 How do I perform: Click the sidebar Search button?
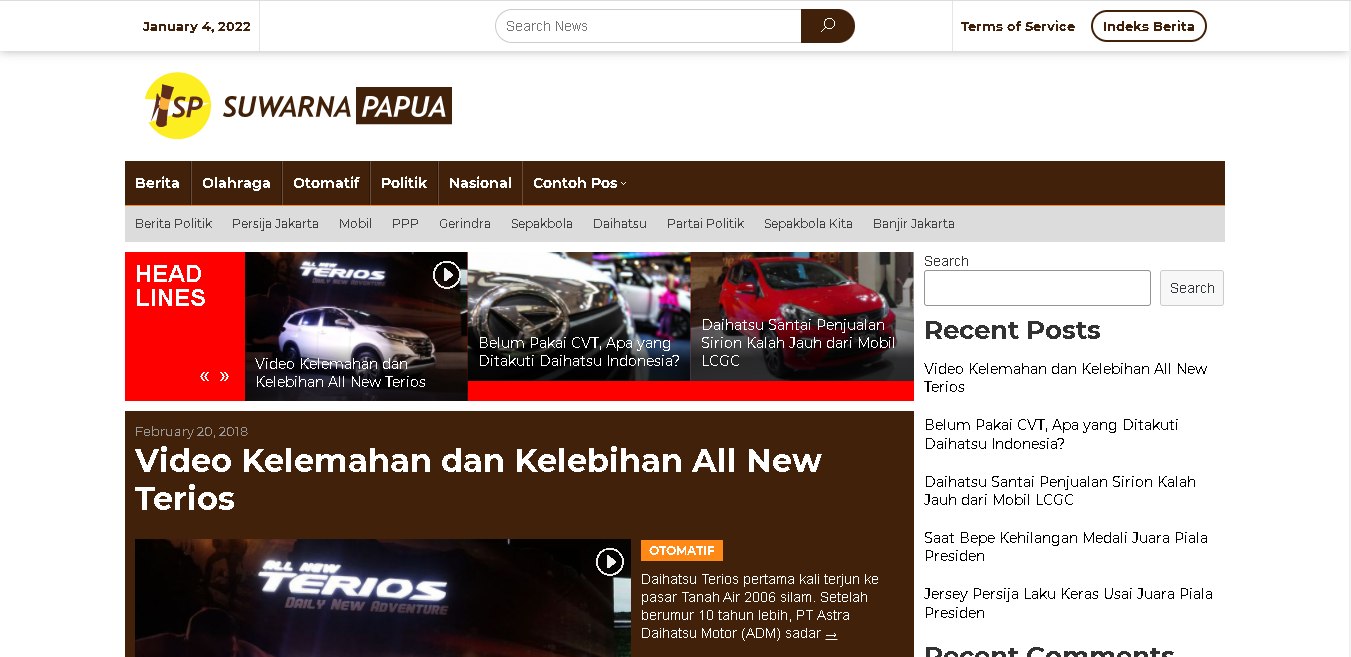(1192, 288)
